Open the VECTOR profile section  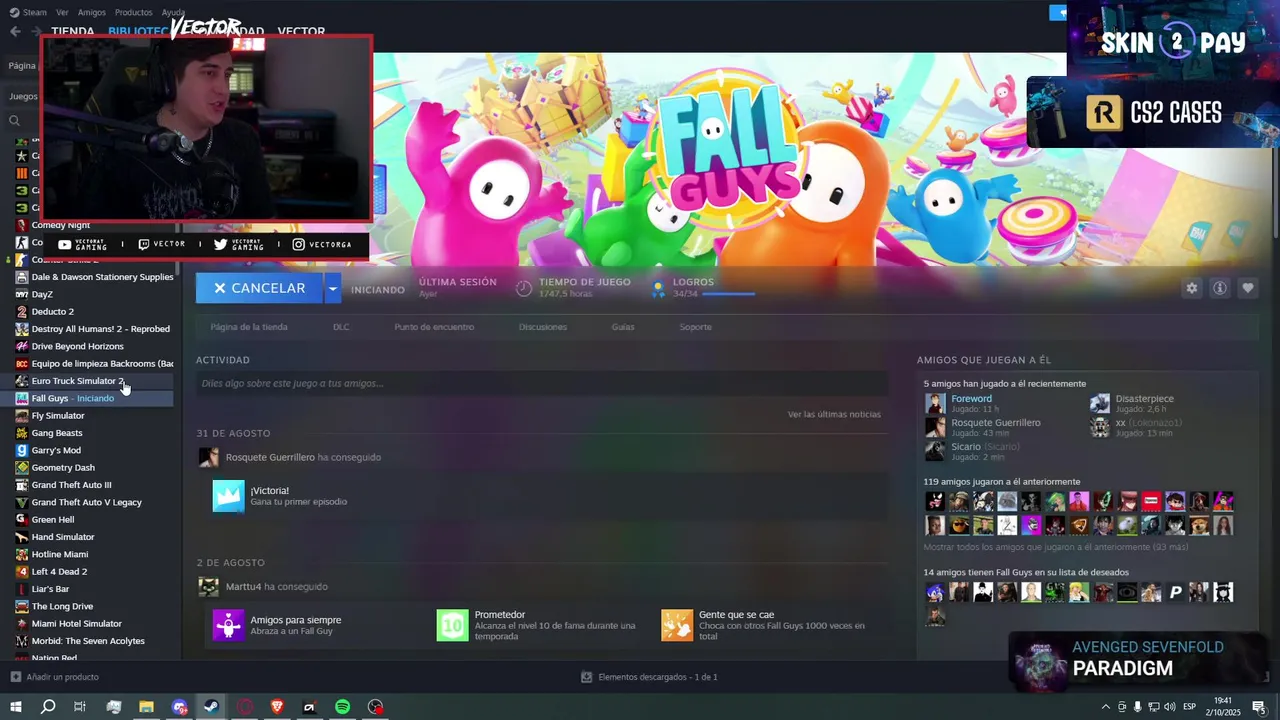click(x=301, y=31)
